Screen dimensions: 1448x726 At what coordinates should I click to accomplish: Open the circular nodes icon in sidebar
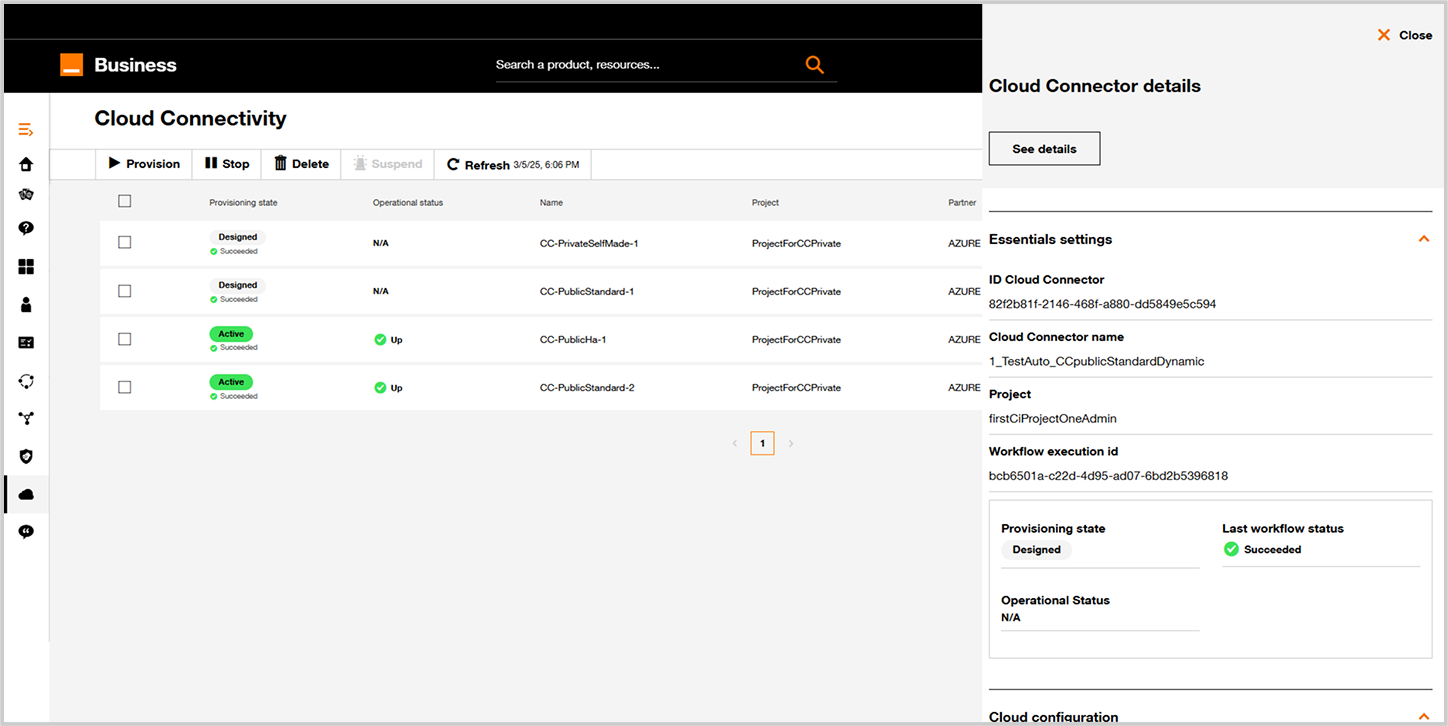pyautogui.click(x=26, y=381)
